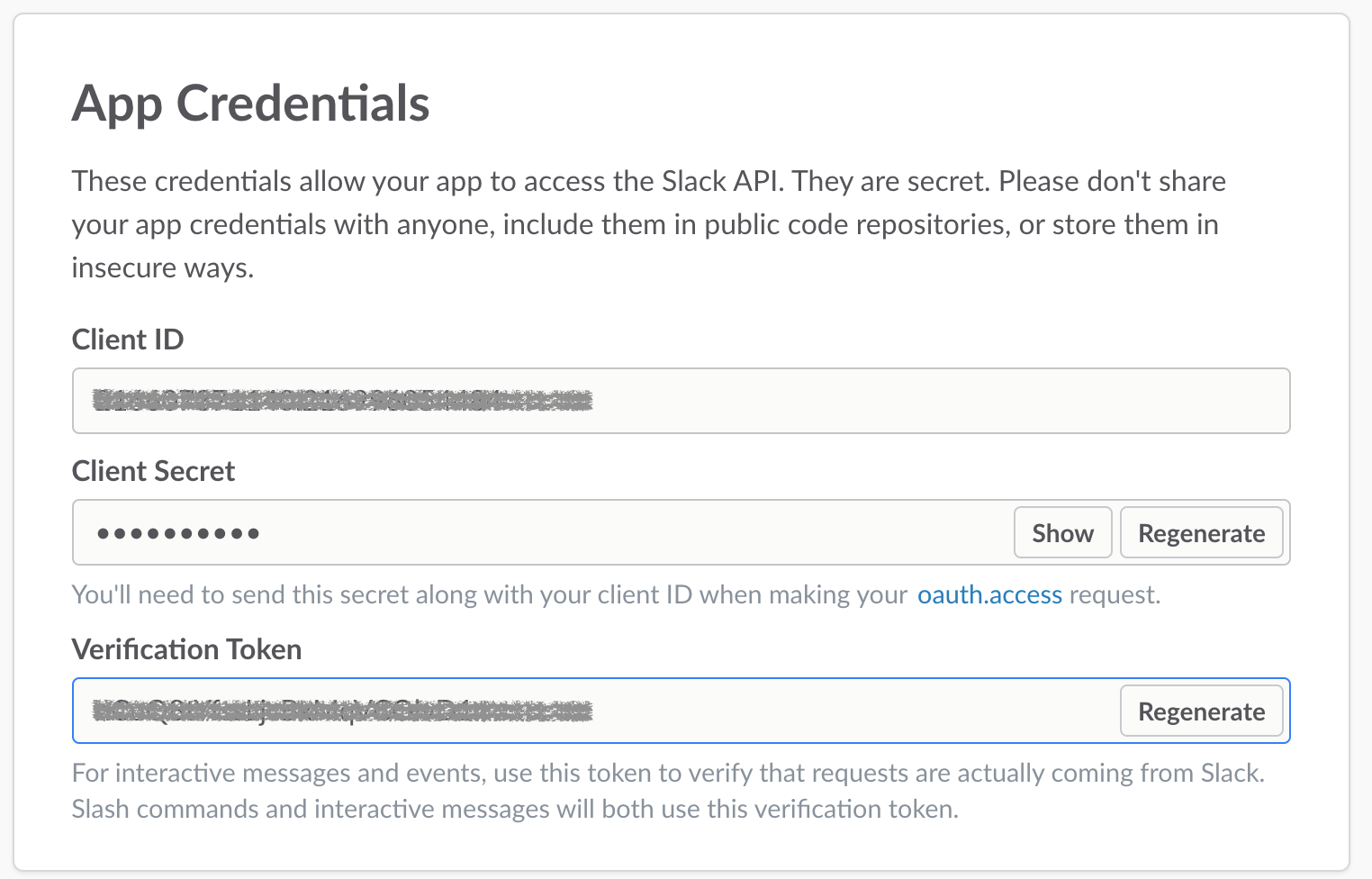This screenshot has height=879, width=1372.
Task: Click the oauth.access request sentence
Action: tap(616, 594)
